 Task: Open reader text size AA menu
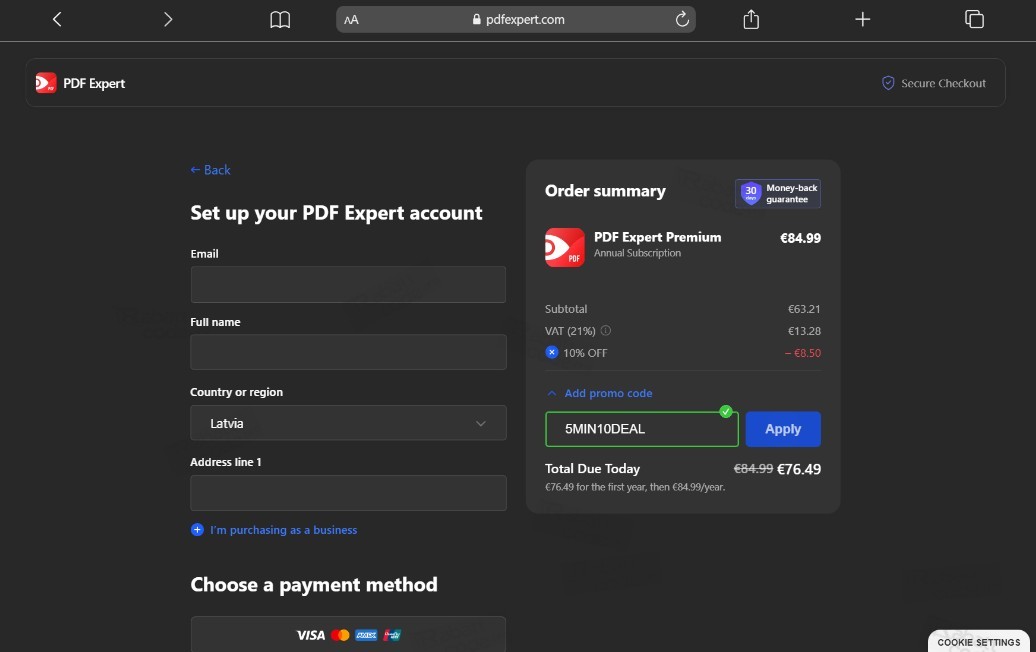coord(352,20)
